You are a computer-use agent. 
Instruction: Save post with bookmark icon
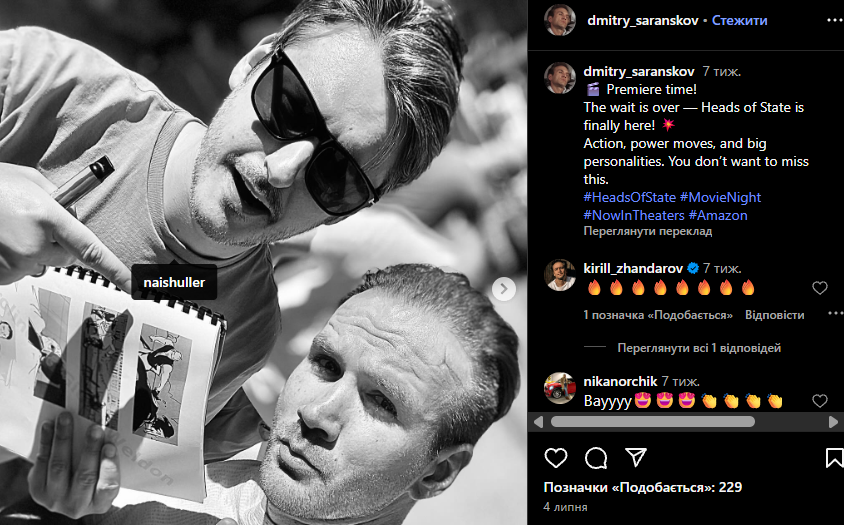click(834, 458)
